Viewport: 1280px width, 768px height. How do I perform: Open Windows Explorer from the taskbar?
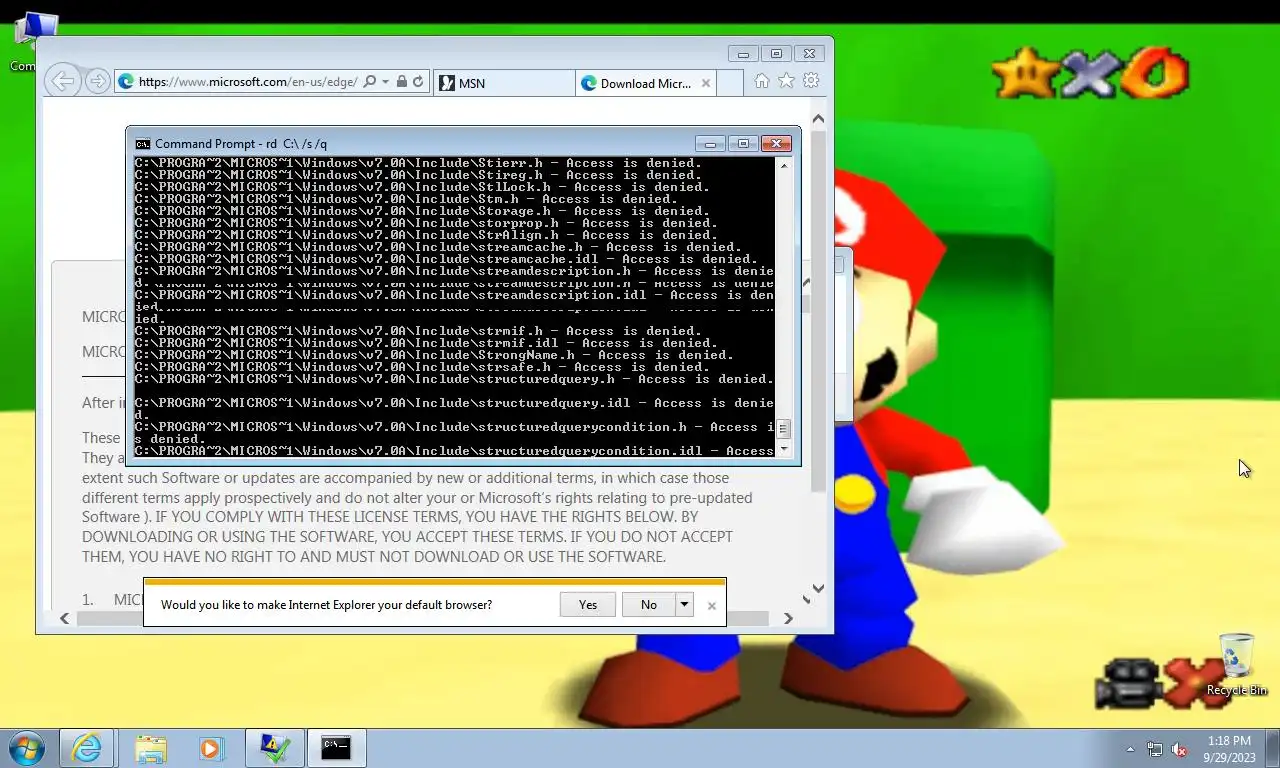click(151, 748)
